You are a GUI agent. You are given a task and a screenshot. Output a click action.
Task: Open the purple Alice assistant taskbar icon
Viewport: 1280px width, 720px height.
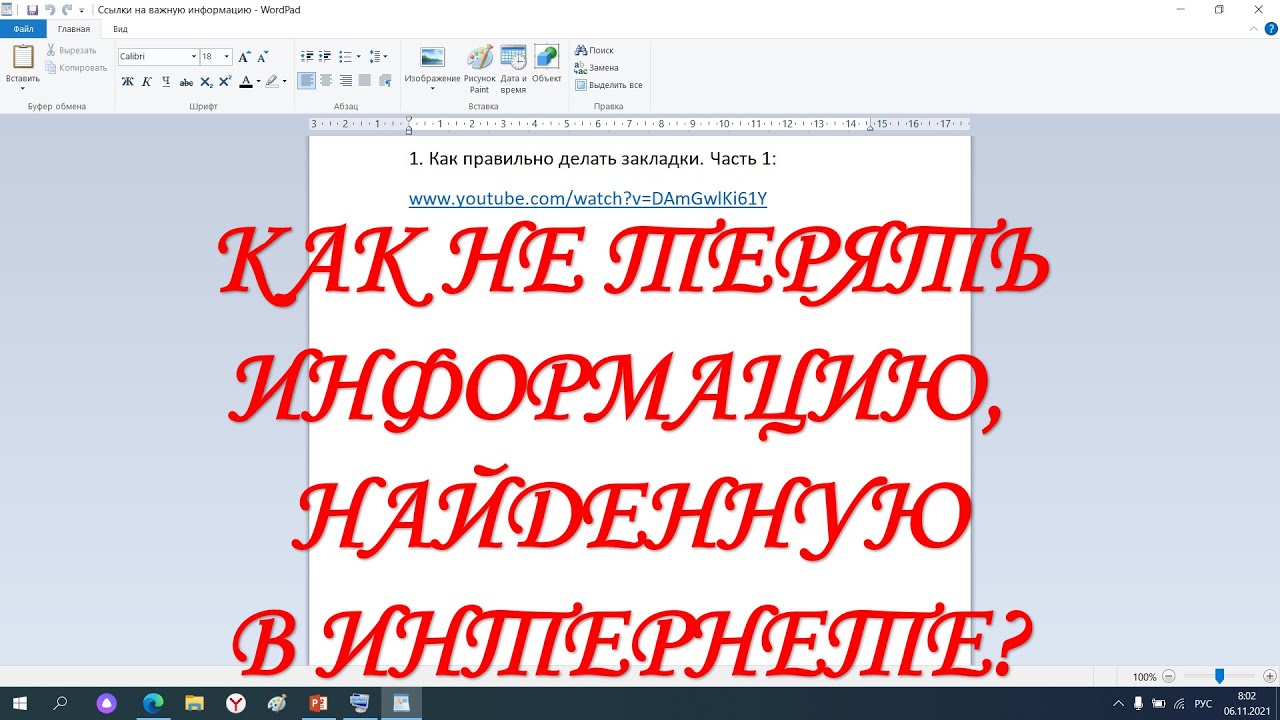tap(108, 703)
